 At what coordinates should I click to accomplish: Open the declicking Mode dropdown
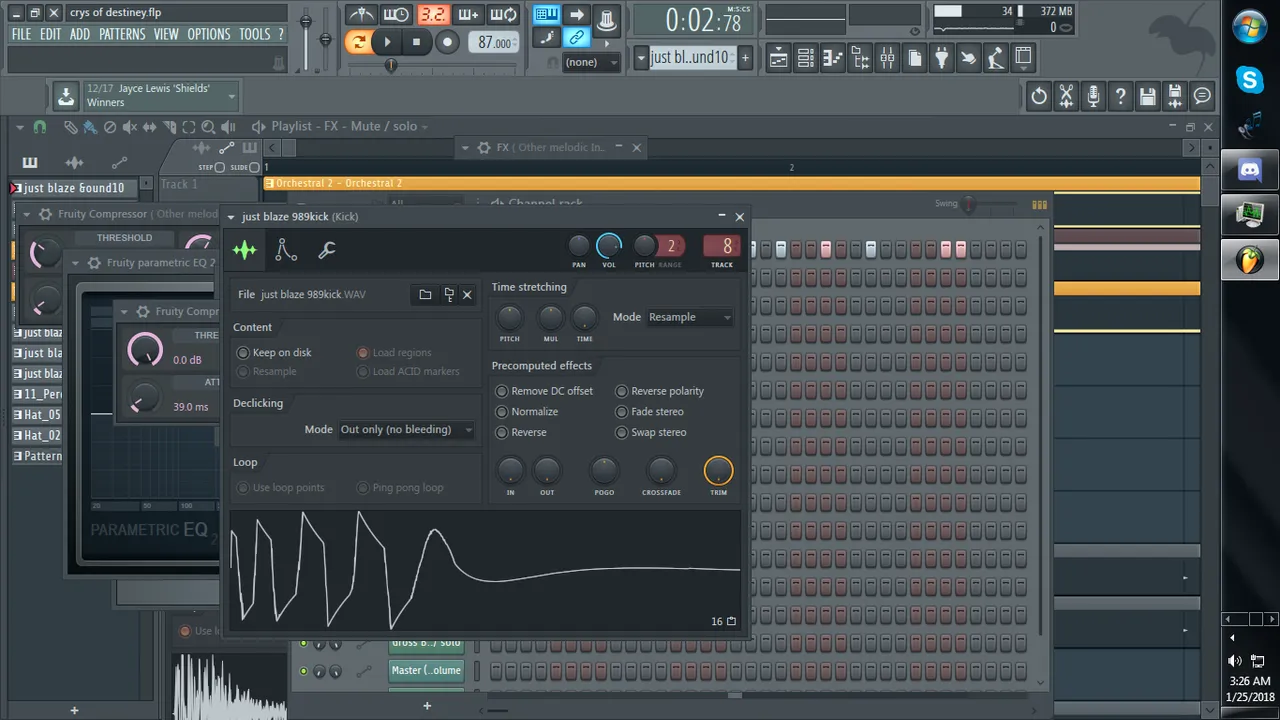(x=406, y=430)
